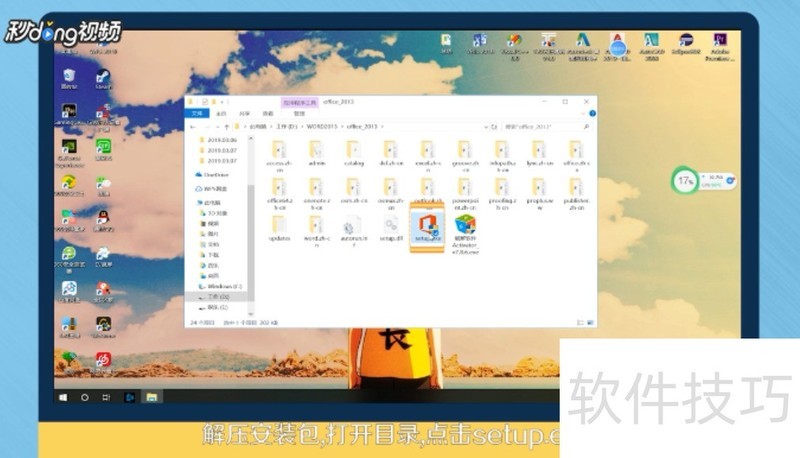Open the blue File tab in Explorer ribbon
Screen dimensions: 800x458
(196, 113)
